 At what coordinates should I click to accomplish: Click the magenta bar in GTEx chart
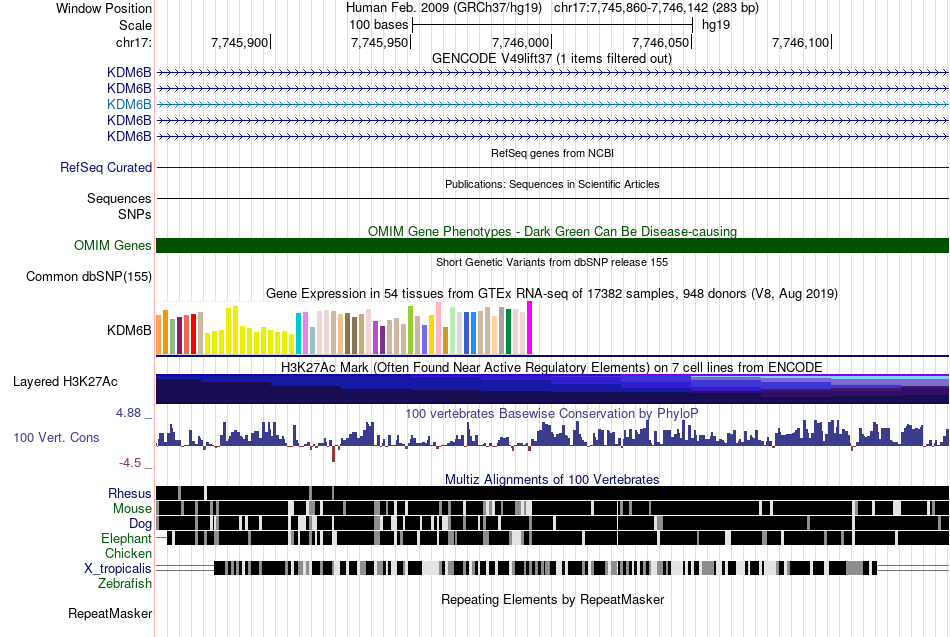530,328
